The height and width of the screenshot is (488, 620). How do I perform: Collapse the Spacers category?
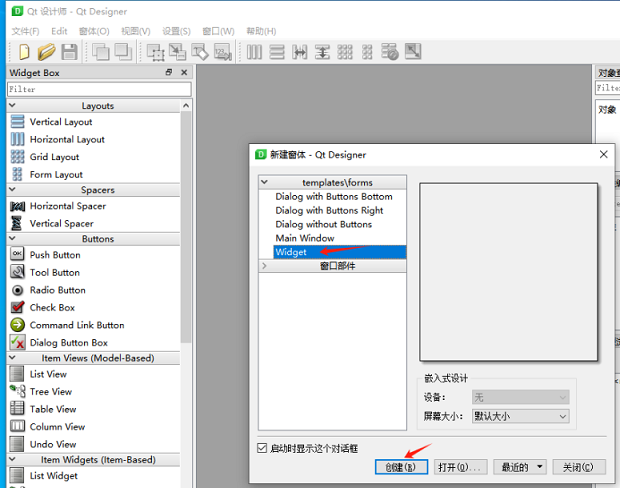pyautogui.click(x=12, y=189)
